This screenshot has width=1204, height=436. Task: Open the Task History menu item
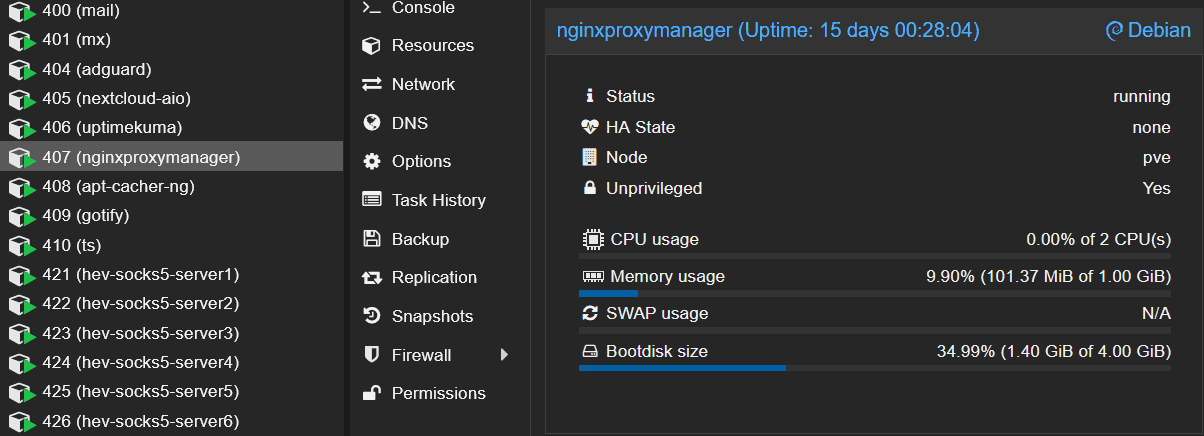tap(438, 200)
